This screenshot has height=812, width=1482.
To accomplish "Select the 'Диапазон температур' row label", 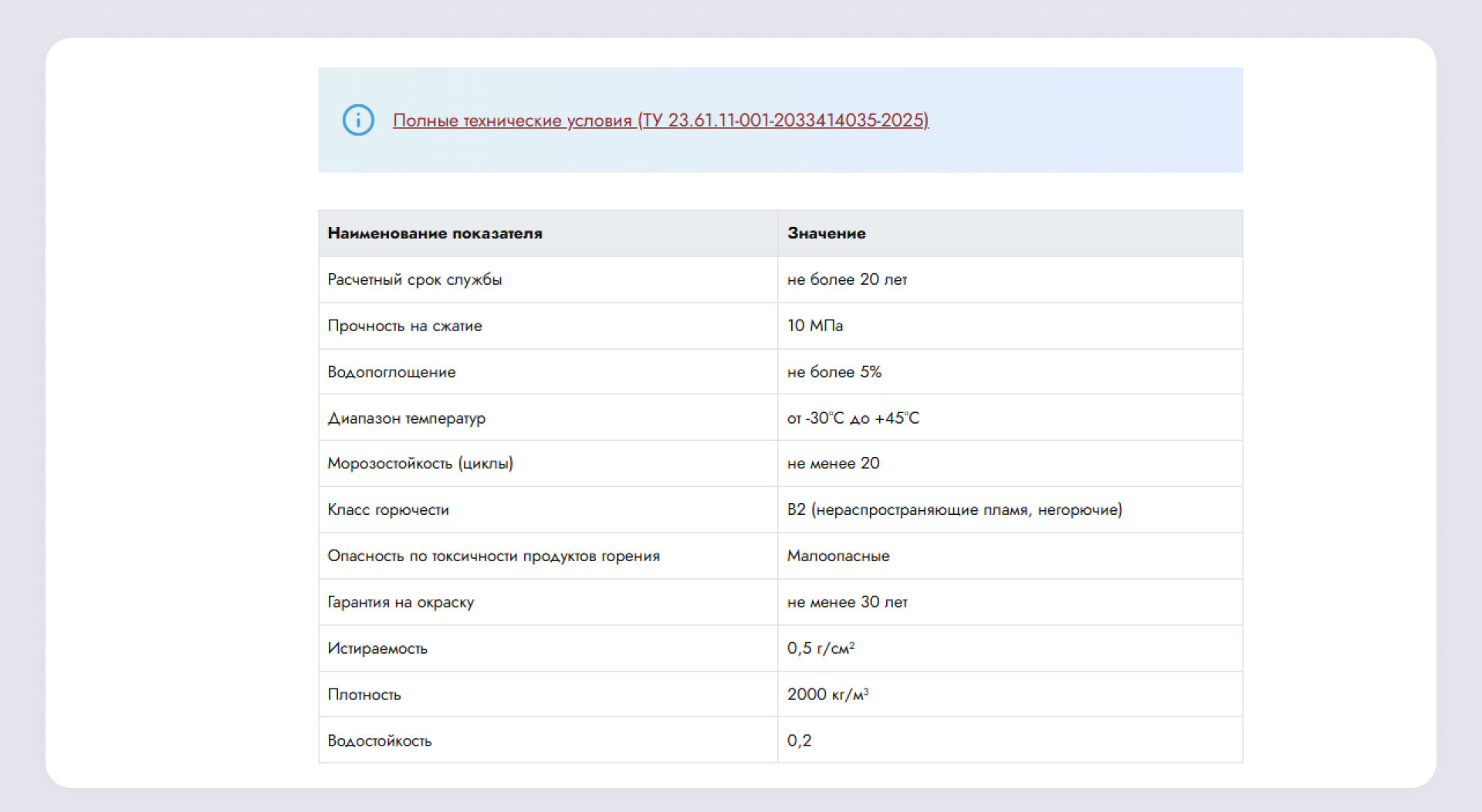I will tap(406, 418).
